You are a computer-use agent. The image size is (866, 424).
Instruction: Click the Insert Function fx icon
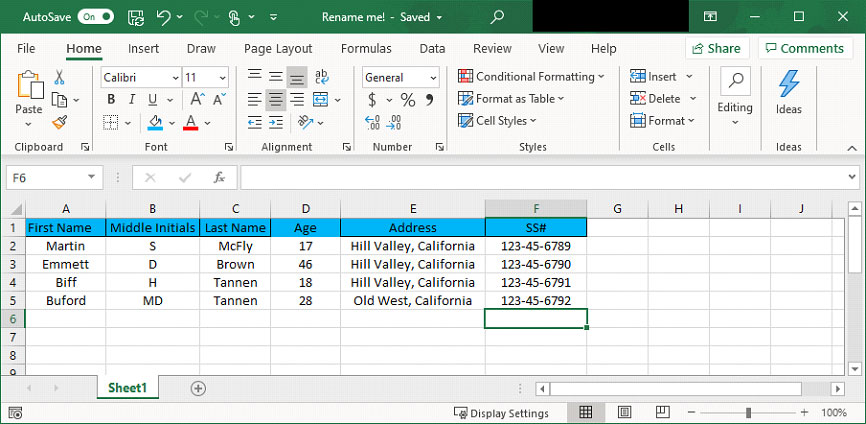tap(219, 178)
